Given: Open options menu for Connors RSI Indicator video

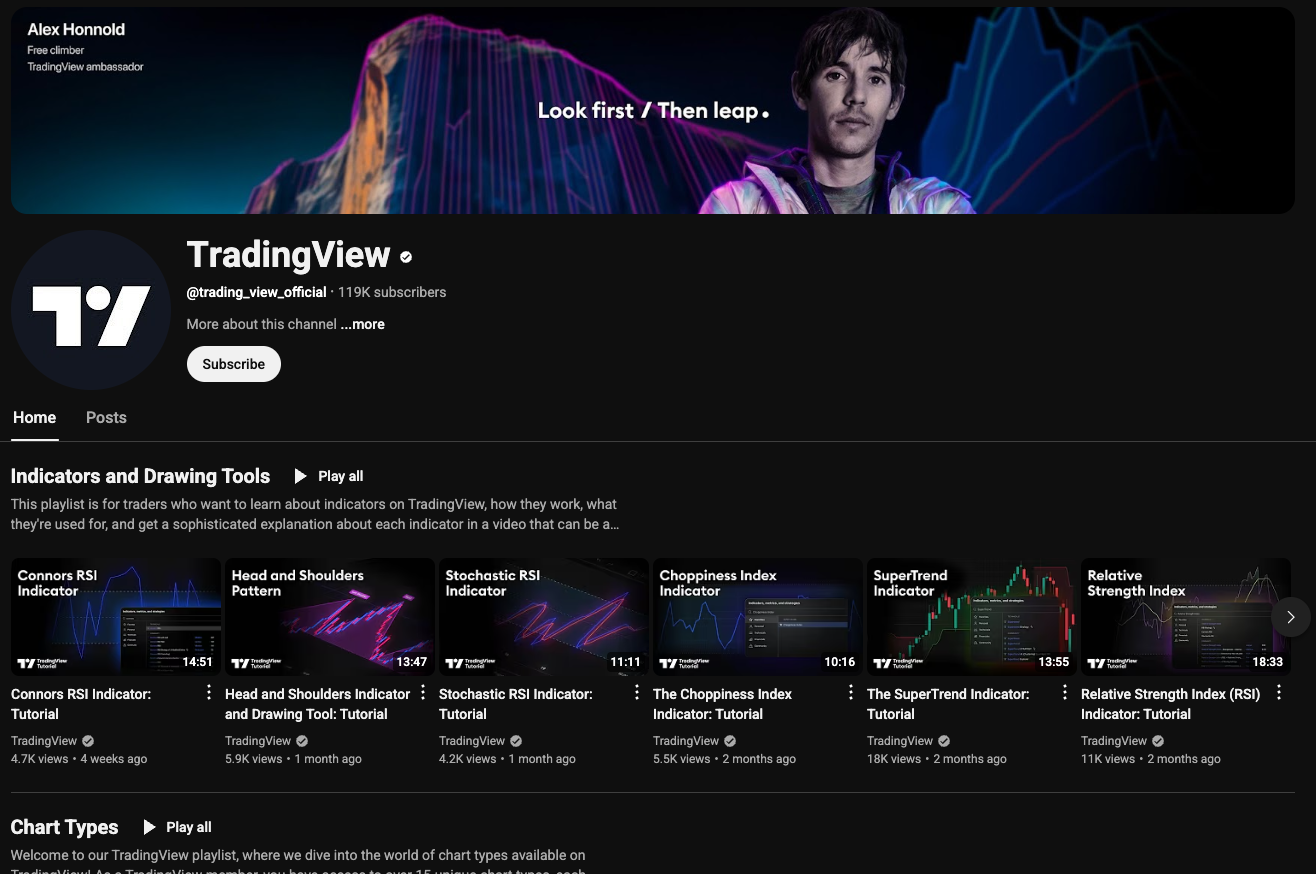Looking at the screenshot, I should click(x=208, y=693).
